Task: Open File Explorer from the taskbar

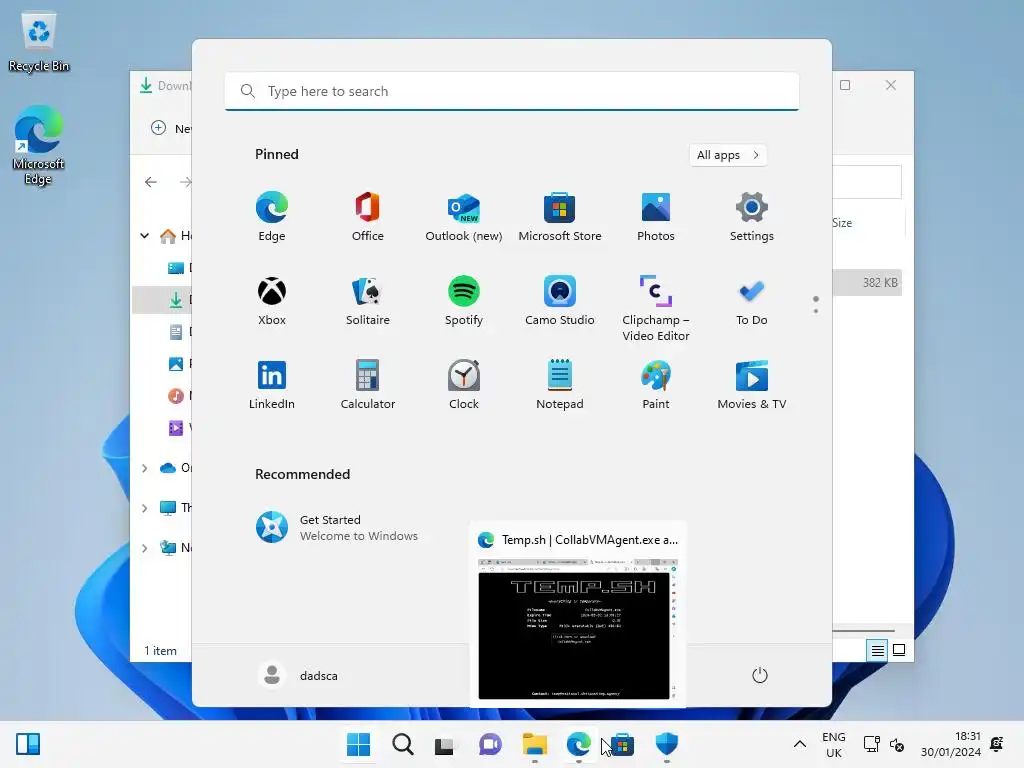Action: [535, 744]
